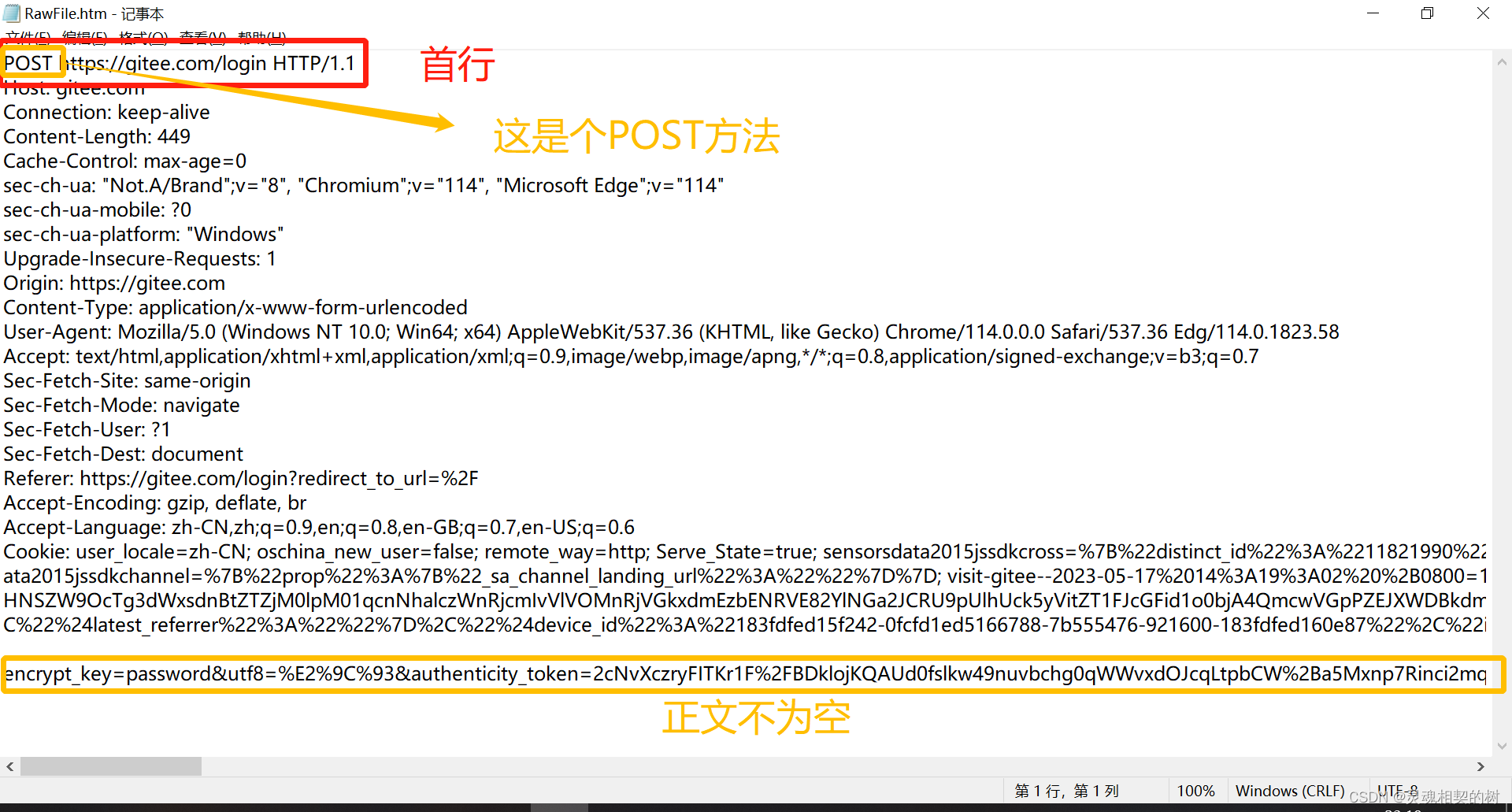Click the 'sec-ch-ua:' Chromium brand line

point(364,185)
